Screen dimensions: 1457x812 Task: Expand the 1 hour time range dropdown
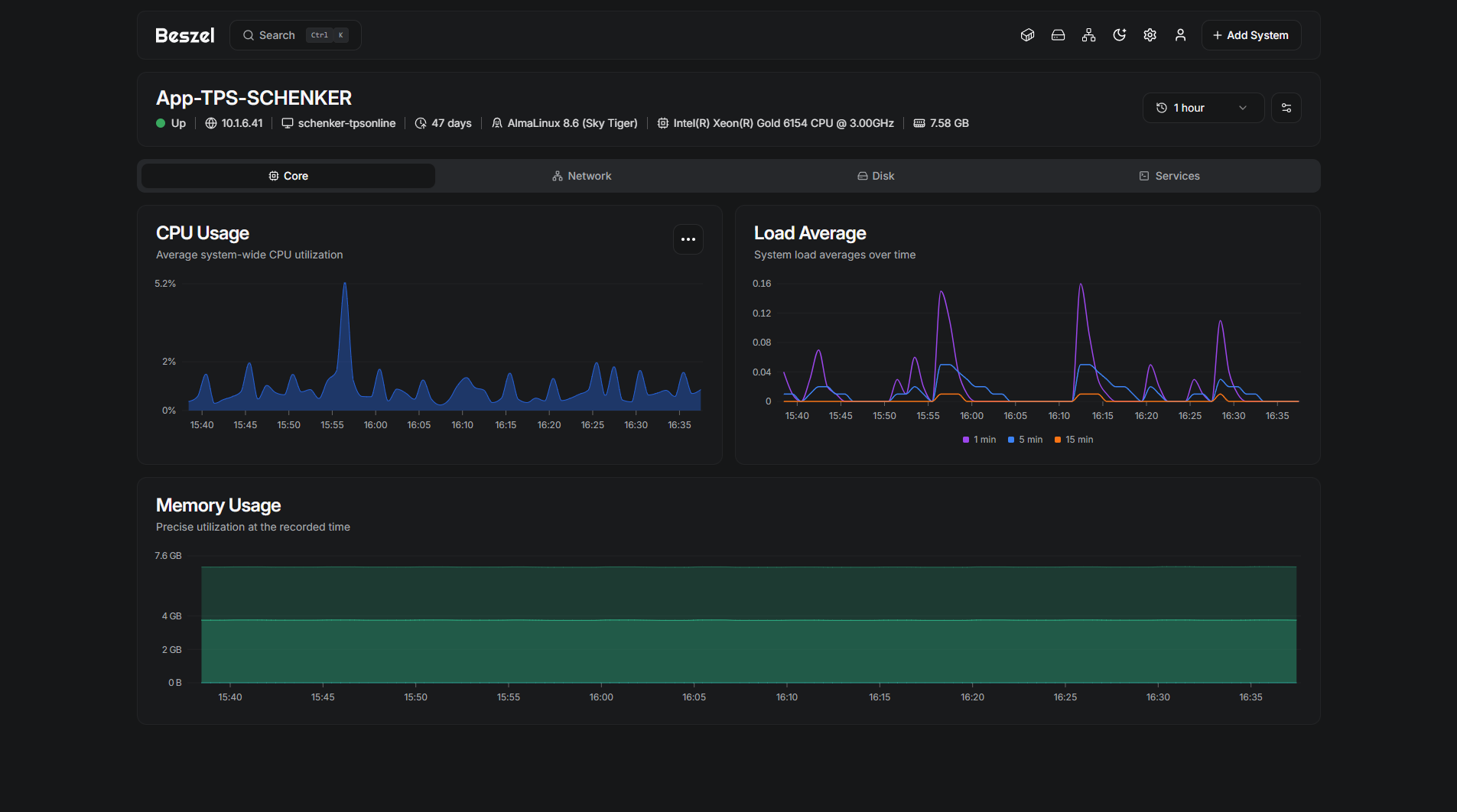[x=1202, y=108]
